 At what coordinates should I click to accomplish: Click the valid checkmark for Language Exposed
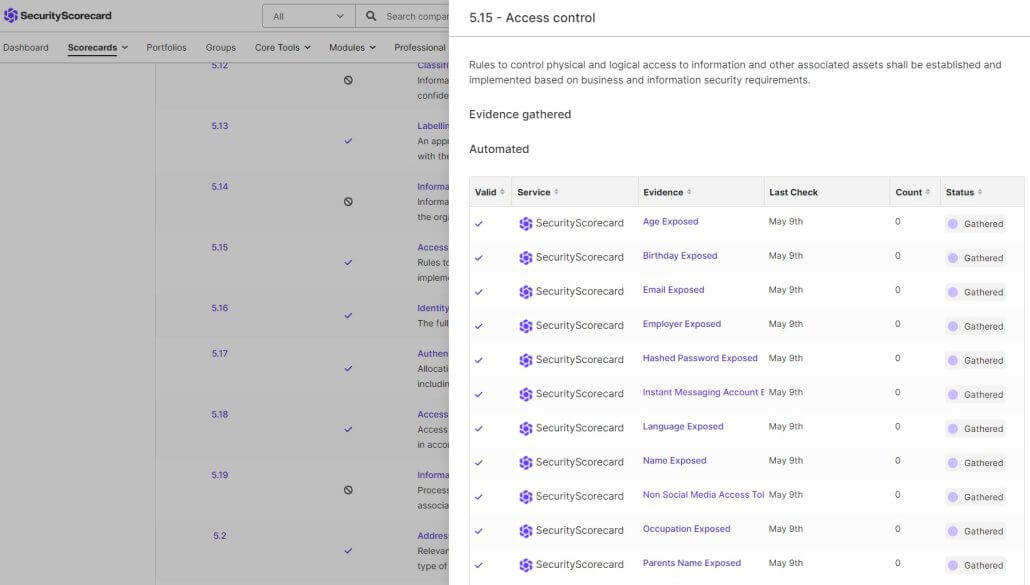tap(479, 429)
